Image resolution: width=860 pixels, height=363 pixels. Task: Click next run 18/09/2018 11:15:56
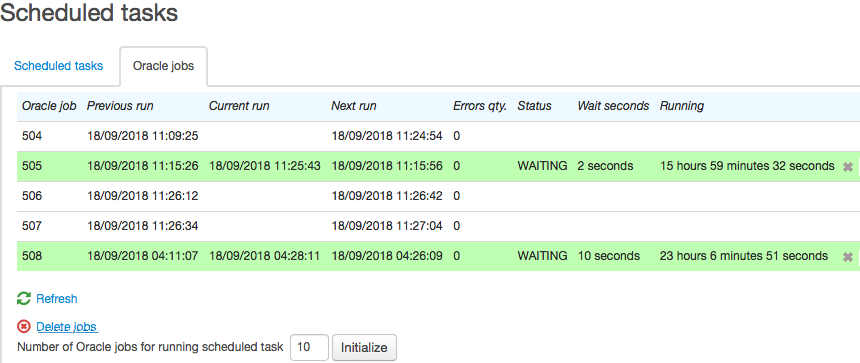click(387, 166)
